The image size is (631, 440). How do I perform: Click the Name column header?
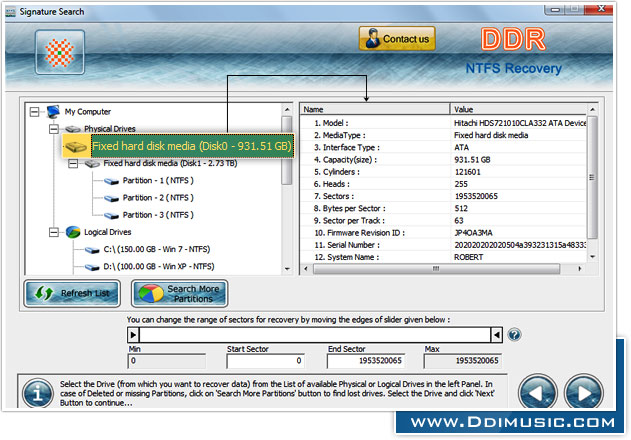[x=375, y=109]
